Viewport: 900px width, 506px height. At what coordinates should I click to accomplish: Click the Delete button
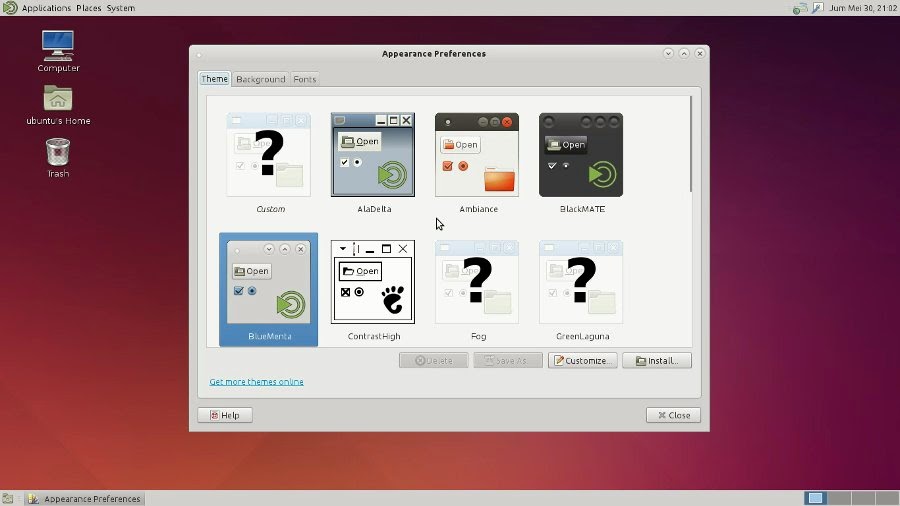pos(433,360)
